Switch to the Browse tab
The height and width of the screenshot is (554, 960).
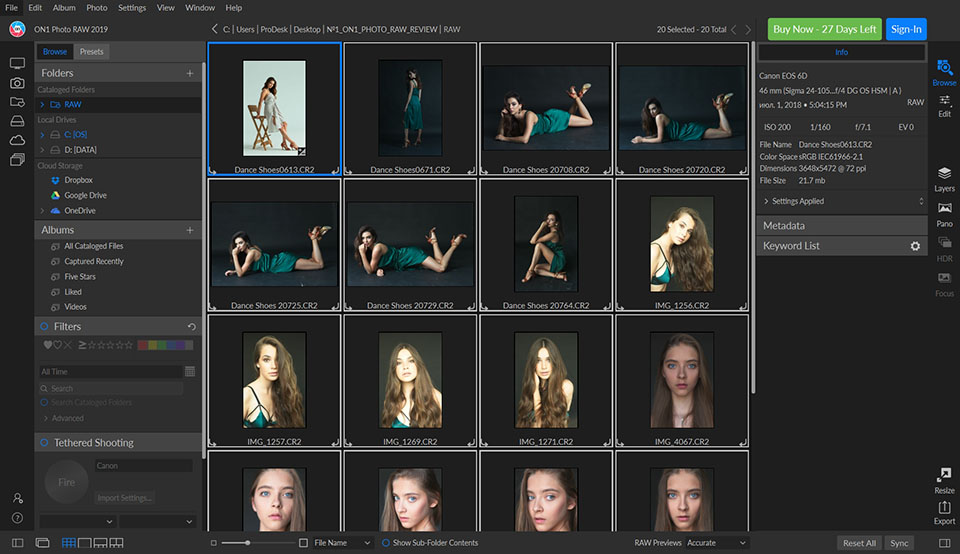pos(54,52)
